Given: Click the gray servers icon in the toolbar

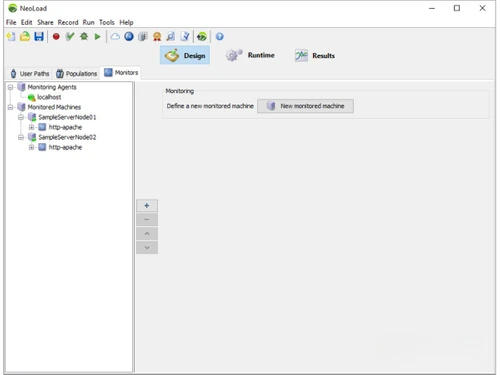Looking at the screenshot, I should click(x=143, y=36).
